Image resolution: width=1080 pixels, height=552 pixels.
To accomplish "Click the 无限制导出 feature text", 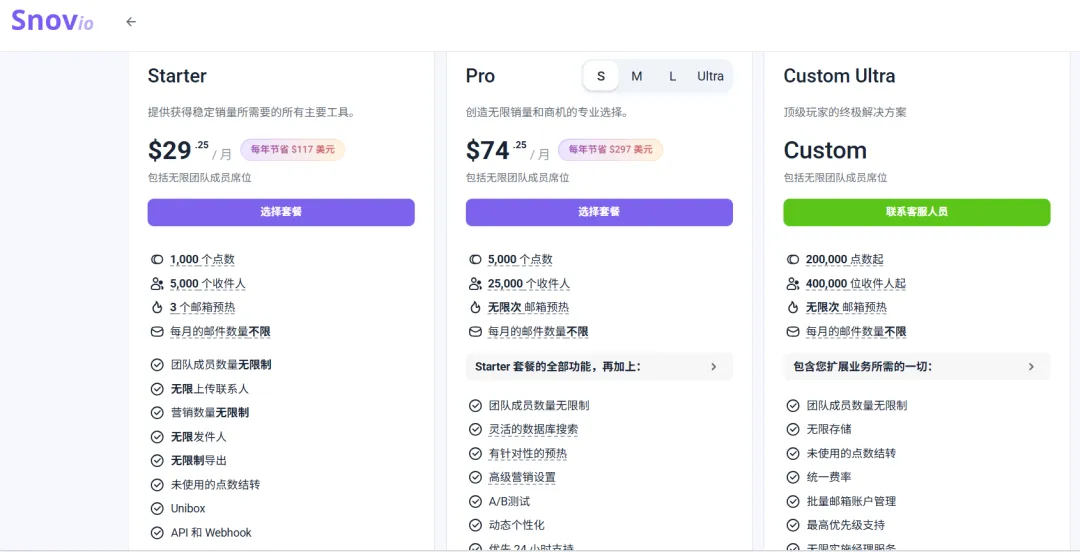I will point(198,460).
